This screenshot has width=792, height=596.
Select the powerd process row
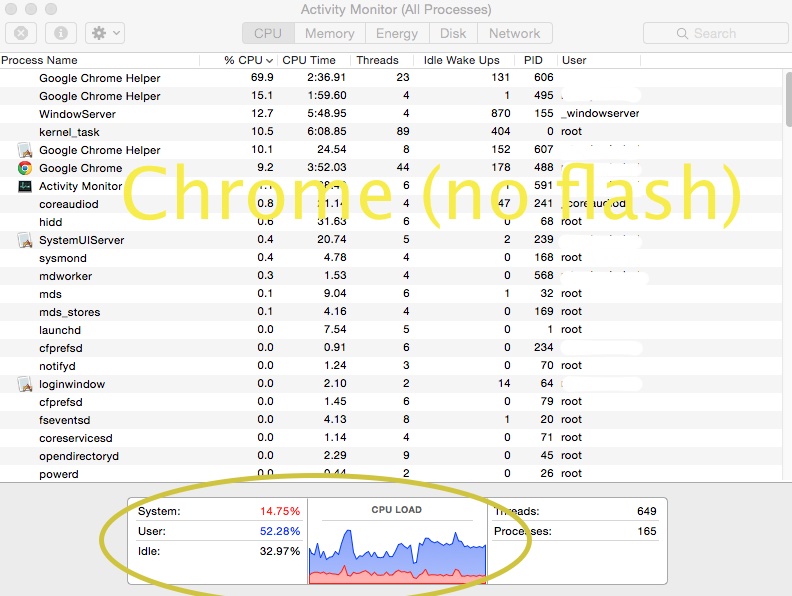(x=391, y=474)
